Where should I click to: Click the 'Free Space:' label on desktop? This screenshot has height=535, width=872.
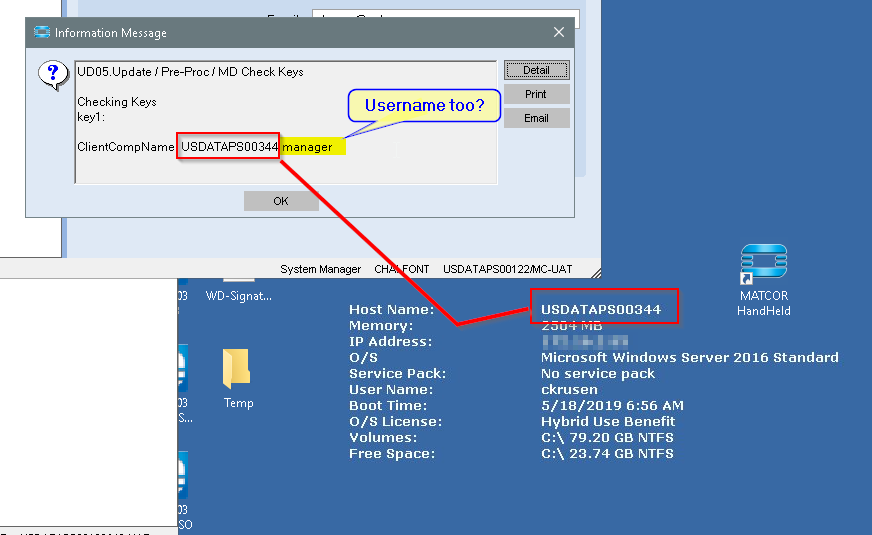click(x=392, y=454)
